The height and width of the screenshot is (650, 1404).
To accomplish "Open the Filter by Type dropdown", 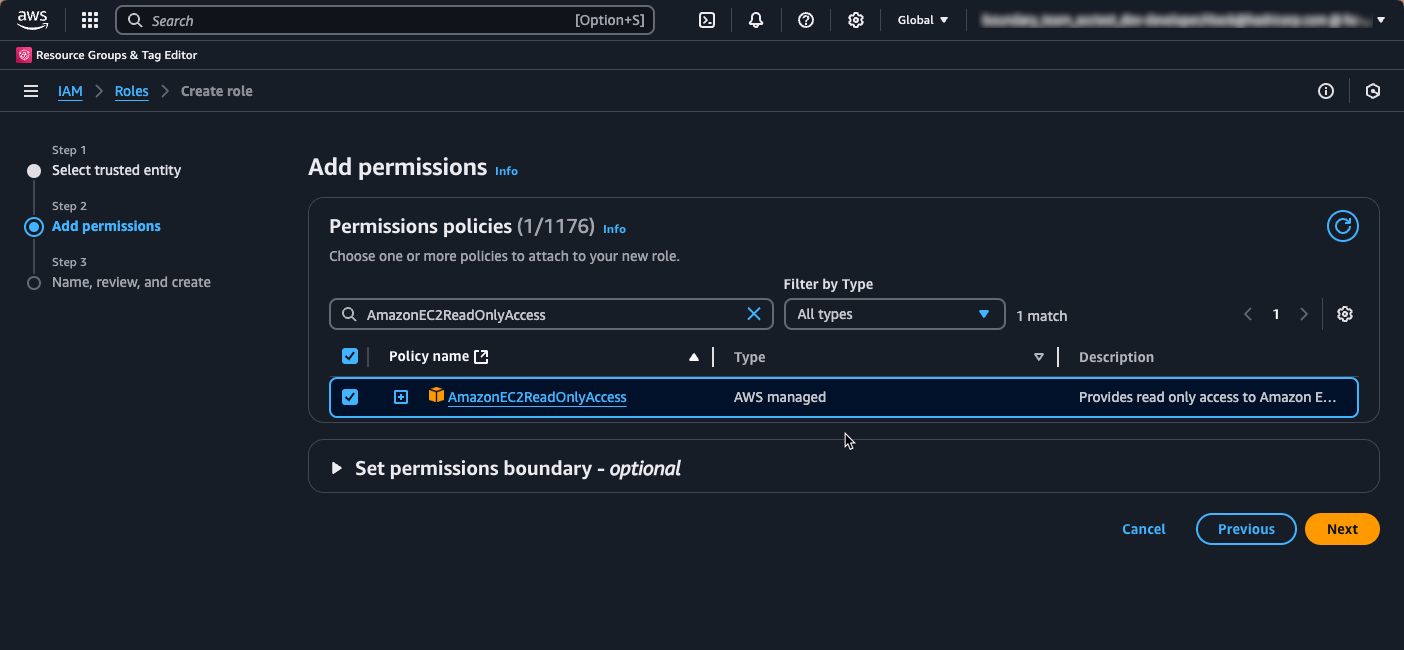I will [894, 314].
